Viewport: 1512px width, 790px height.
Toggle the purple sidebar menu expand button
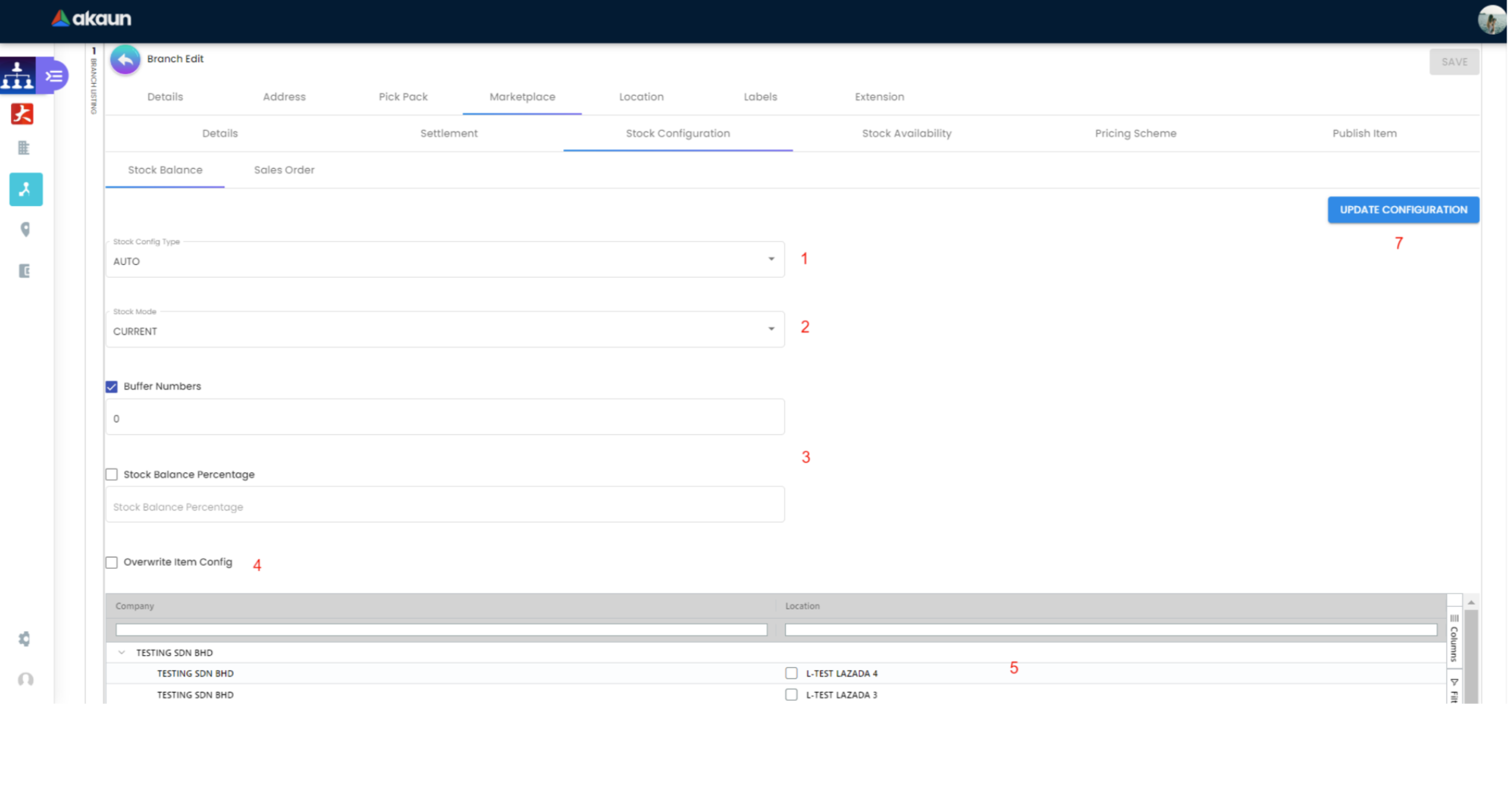click(54, 76)
